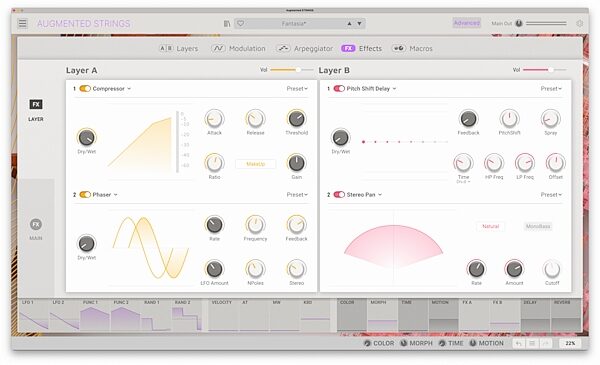Click the PitchShift knob
The height and width of the screenshot is (365, 600).
[509, 119]
